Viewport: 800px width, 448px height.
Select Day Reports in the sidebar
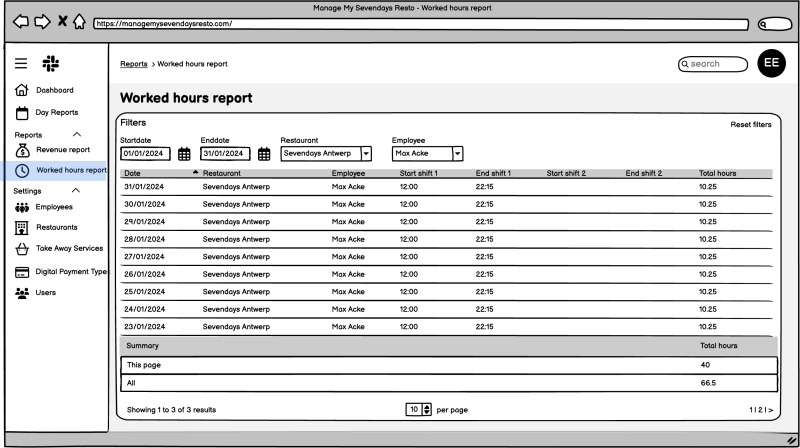pyautogui.click(x=56, y=112)
